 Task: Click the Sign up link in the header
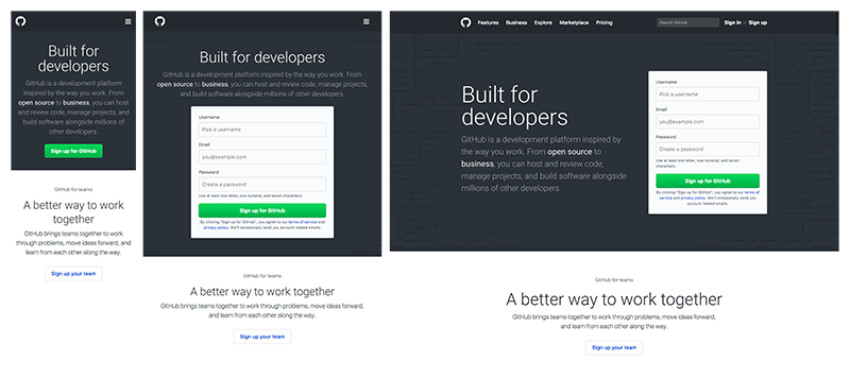point(758,23)
